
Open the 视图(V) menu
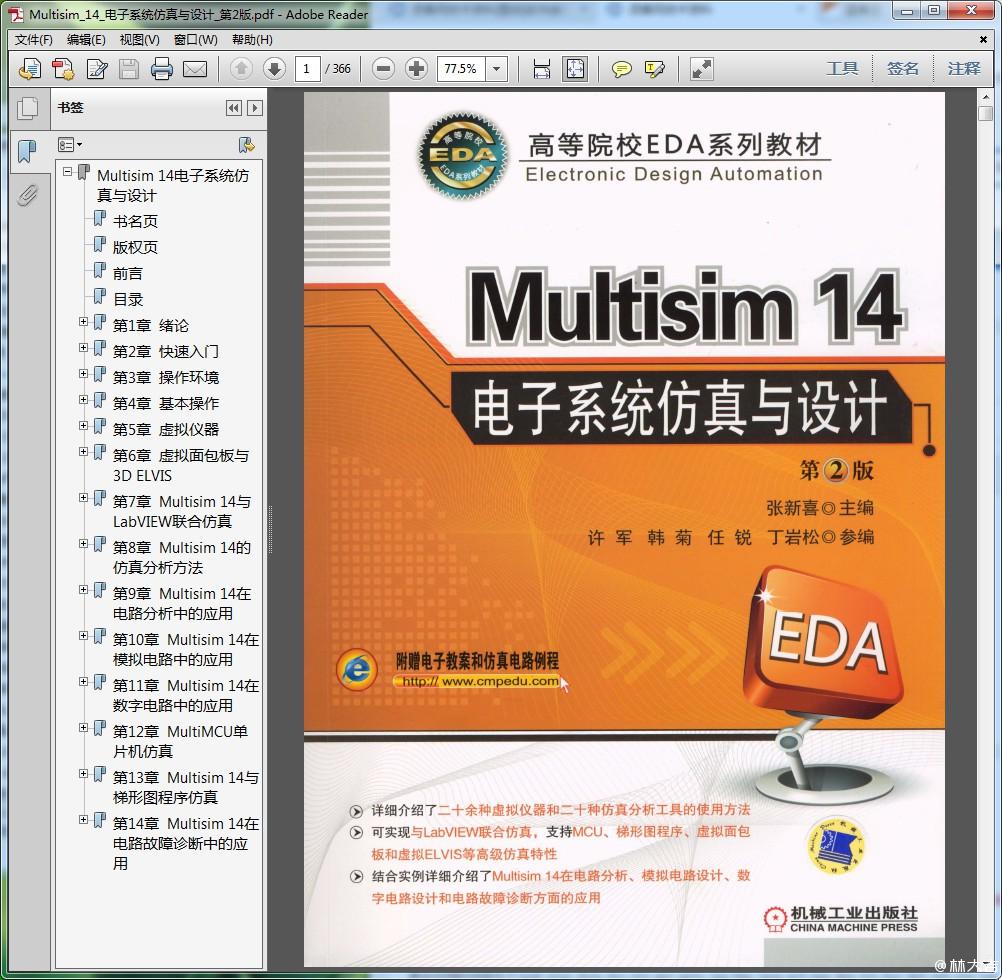(x=139, y=40)
